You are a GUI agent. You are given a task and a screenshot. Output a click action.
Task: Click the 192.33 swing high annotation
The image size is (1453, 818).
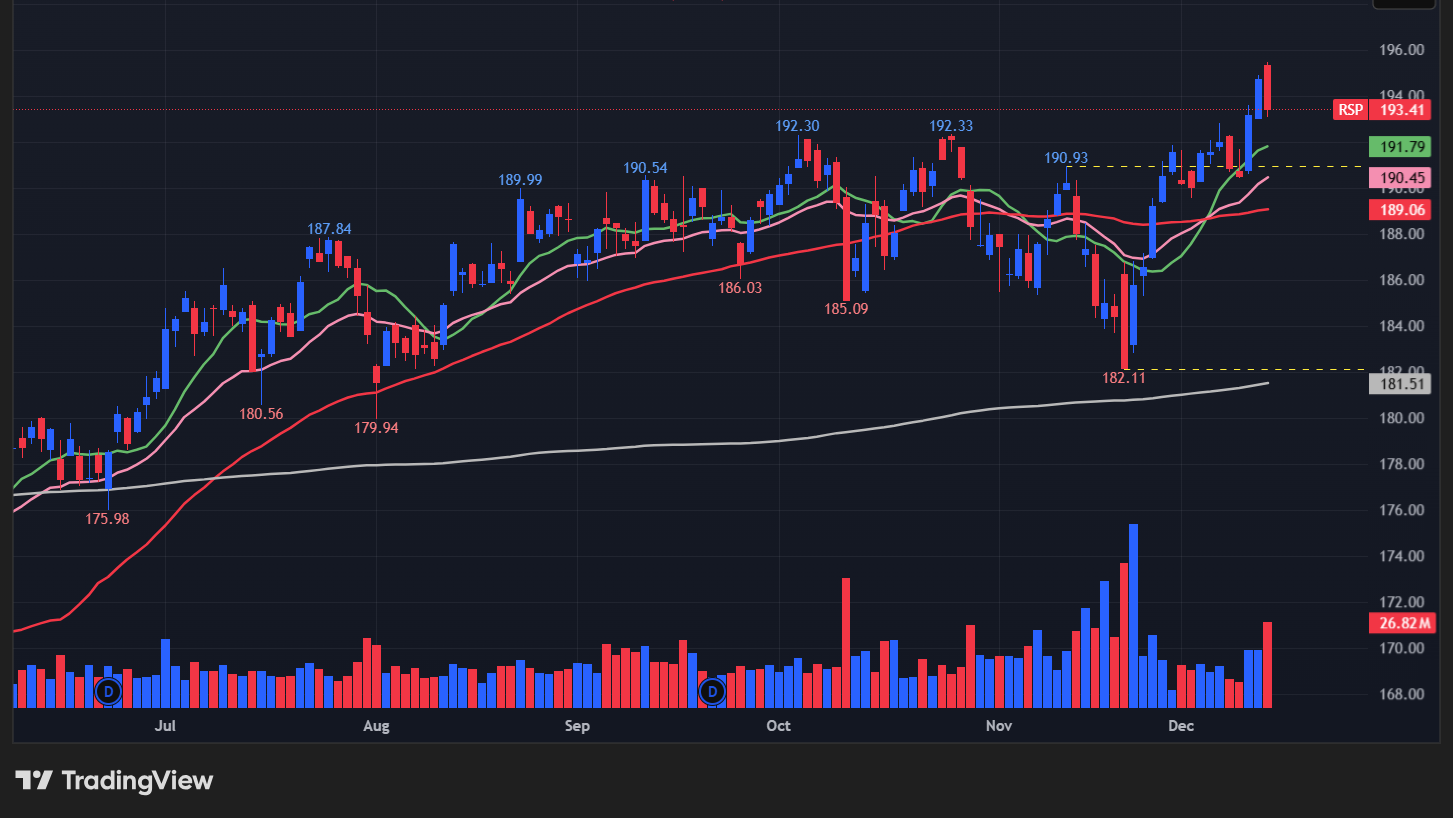[950, 126]
